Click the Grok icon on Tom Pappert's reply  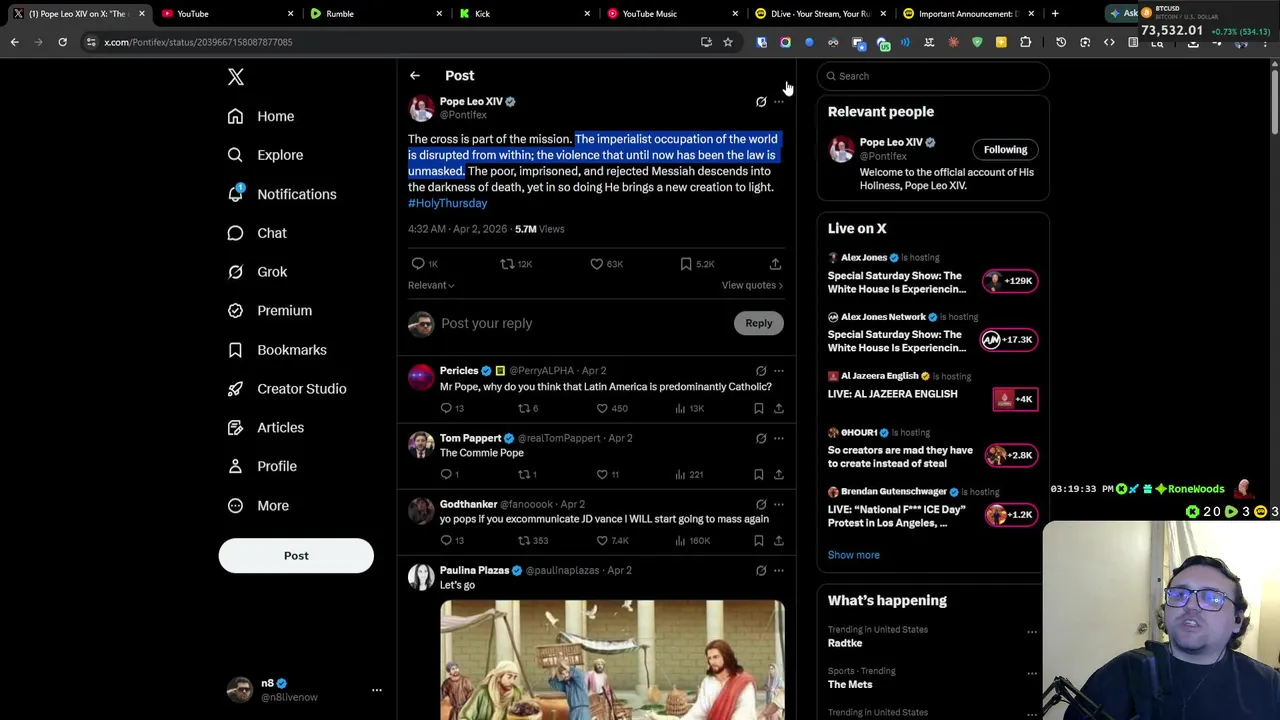[761, 438]
